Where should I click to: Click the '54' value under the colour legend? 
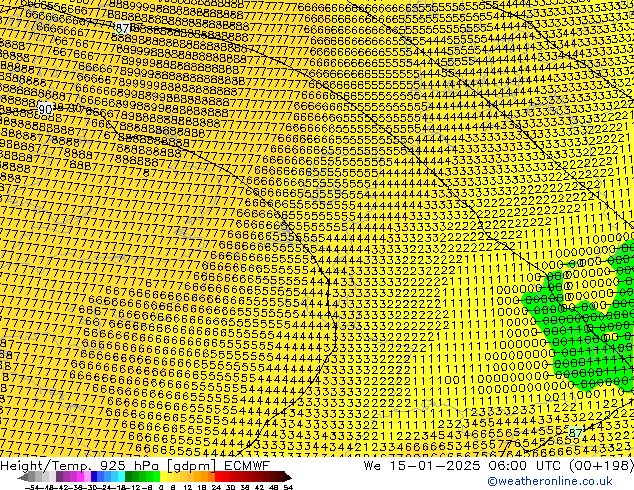pos(287,487)
